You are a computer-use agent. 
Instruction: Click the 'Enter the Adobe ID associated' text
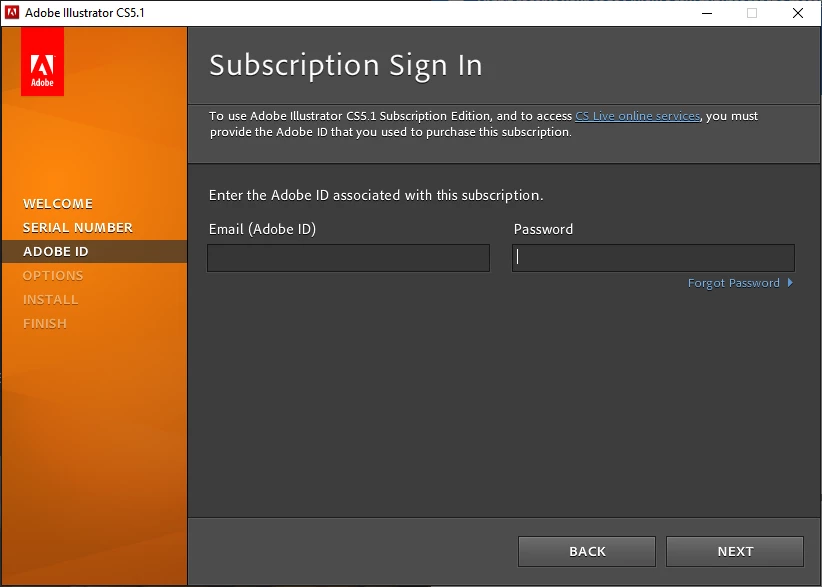point(376,195)
